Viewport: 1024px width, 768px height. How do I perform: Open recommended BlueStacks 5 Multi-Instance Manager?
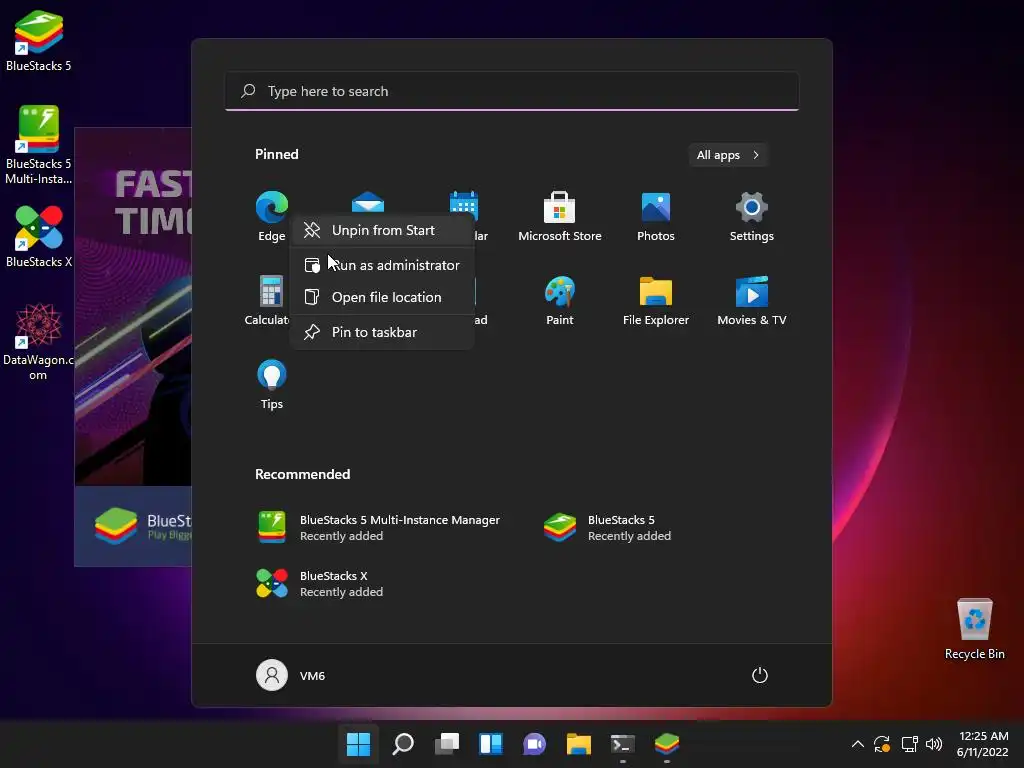click(x=379, y=528)
